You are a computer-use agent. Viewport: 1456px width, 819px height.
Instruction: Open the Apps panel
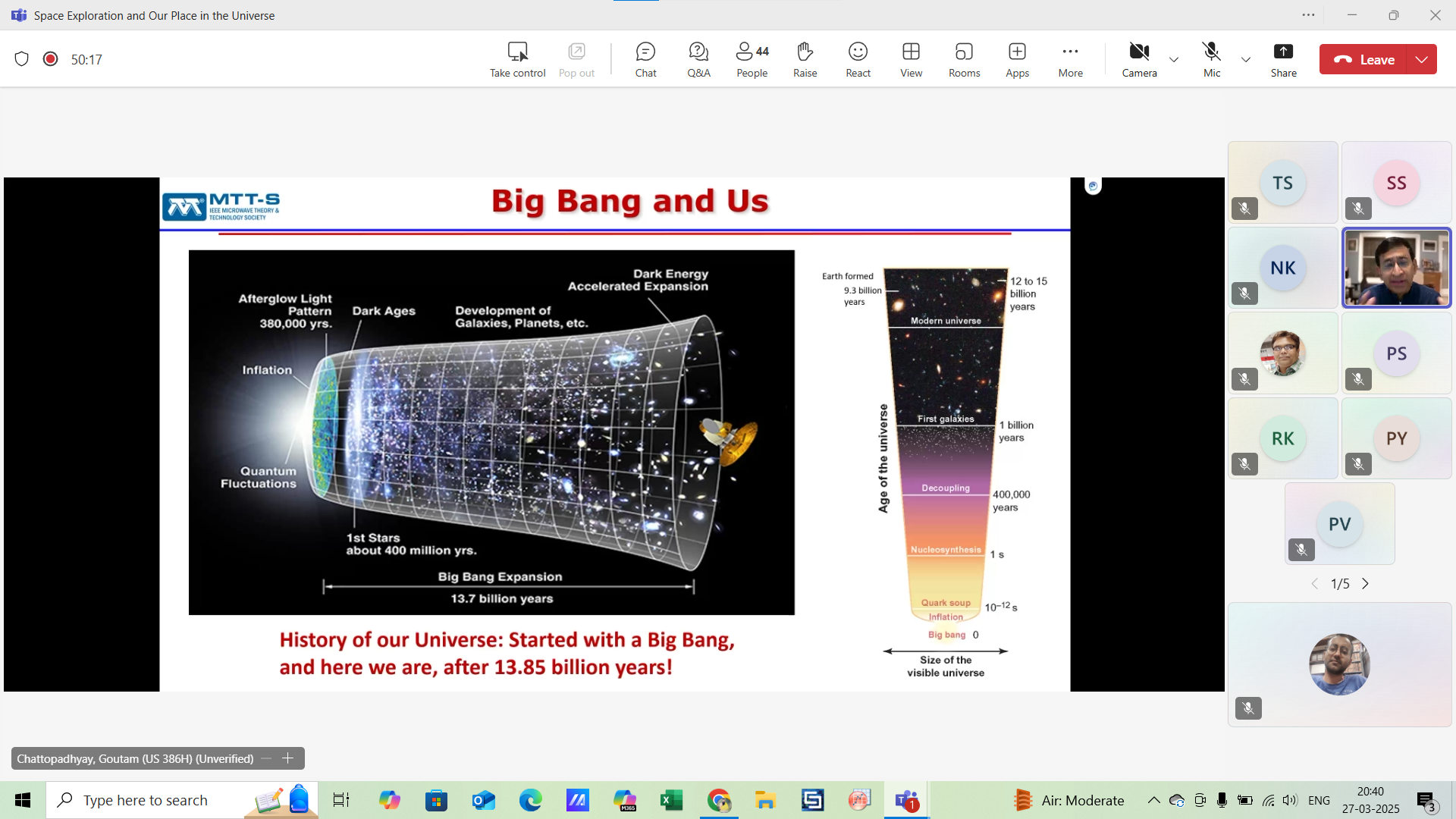pos(1017,59)
